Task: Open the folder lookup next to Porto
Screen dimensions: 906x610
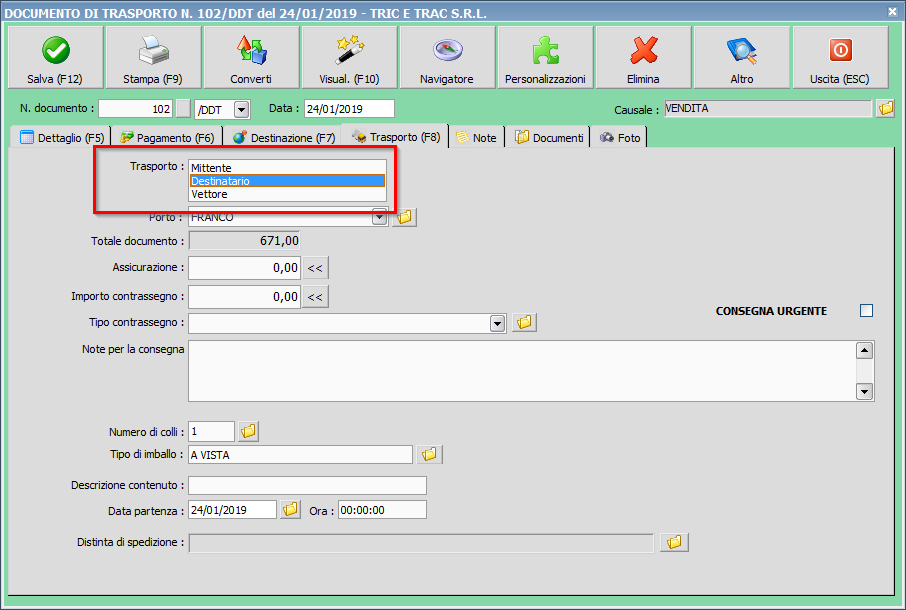Action: point(404,217)
